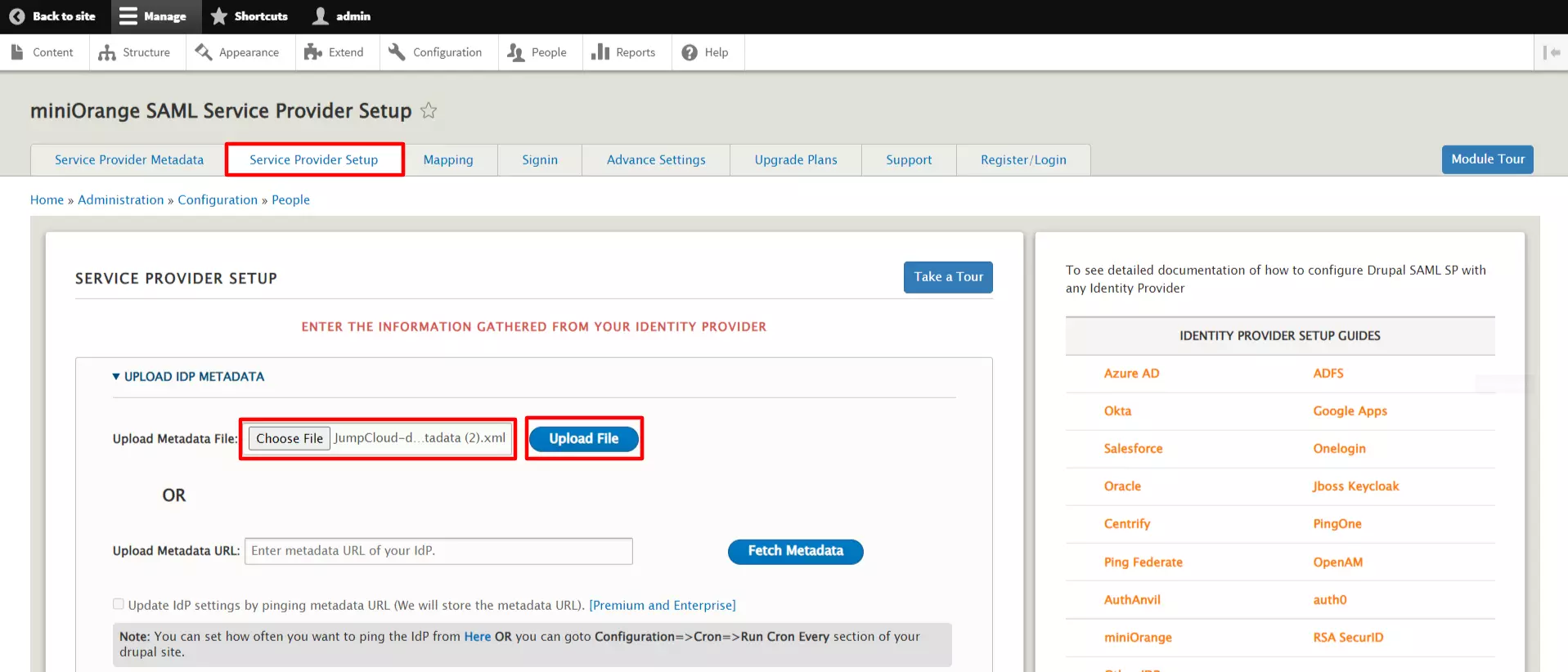Open the Centrify setup guide
This screenshot has height=672, width=1568.
(x=1127, y=524)
